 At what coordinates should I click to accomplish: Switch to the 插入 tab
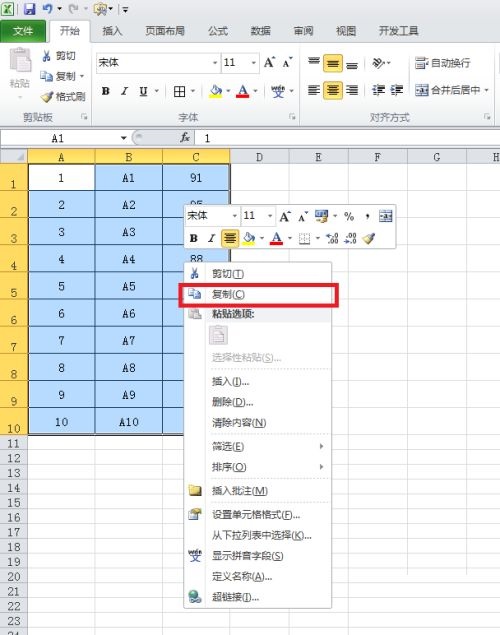[x=112, y=31]
